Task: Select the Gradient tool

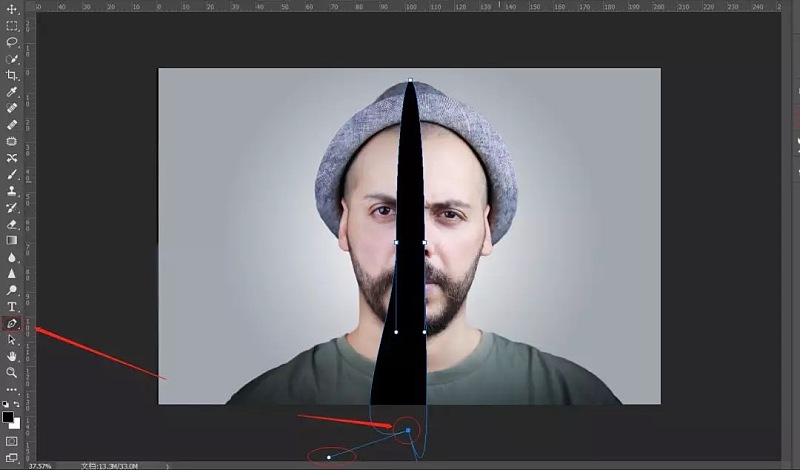Action: (x=11, y=240)
